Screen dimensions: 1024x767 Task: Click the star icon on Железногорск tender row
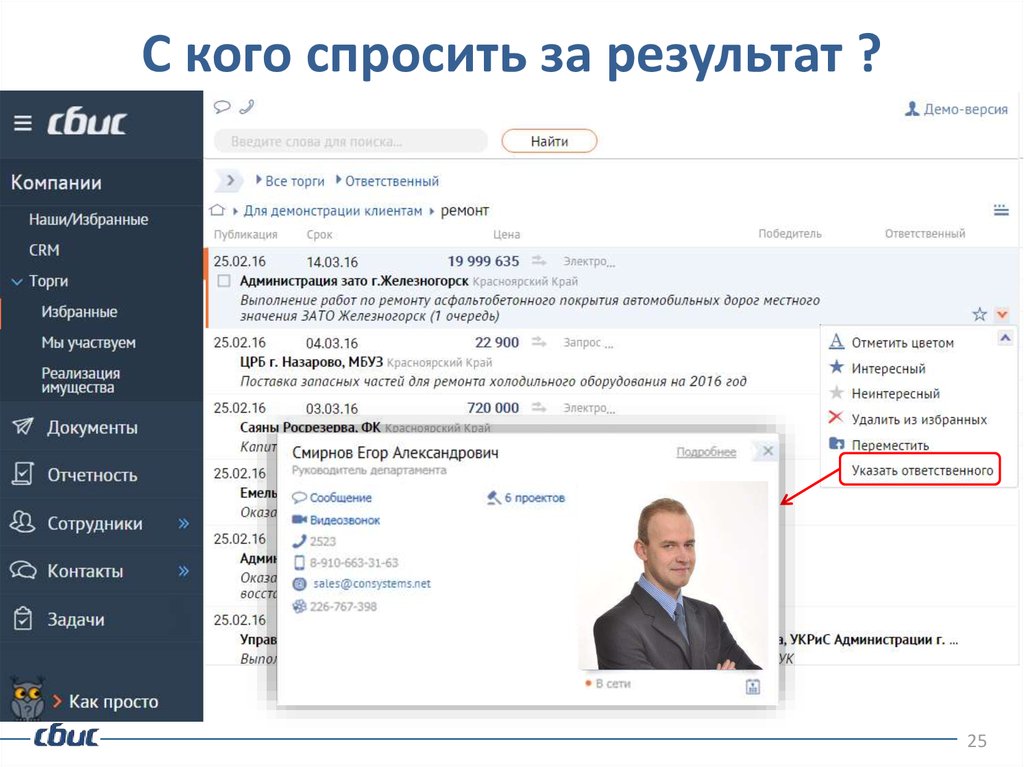click(x=979, y=314)
